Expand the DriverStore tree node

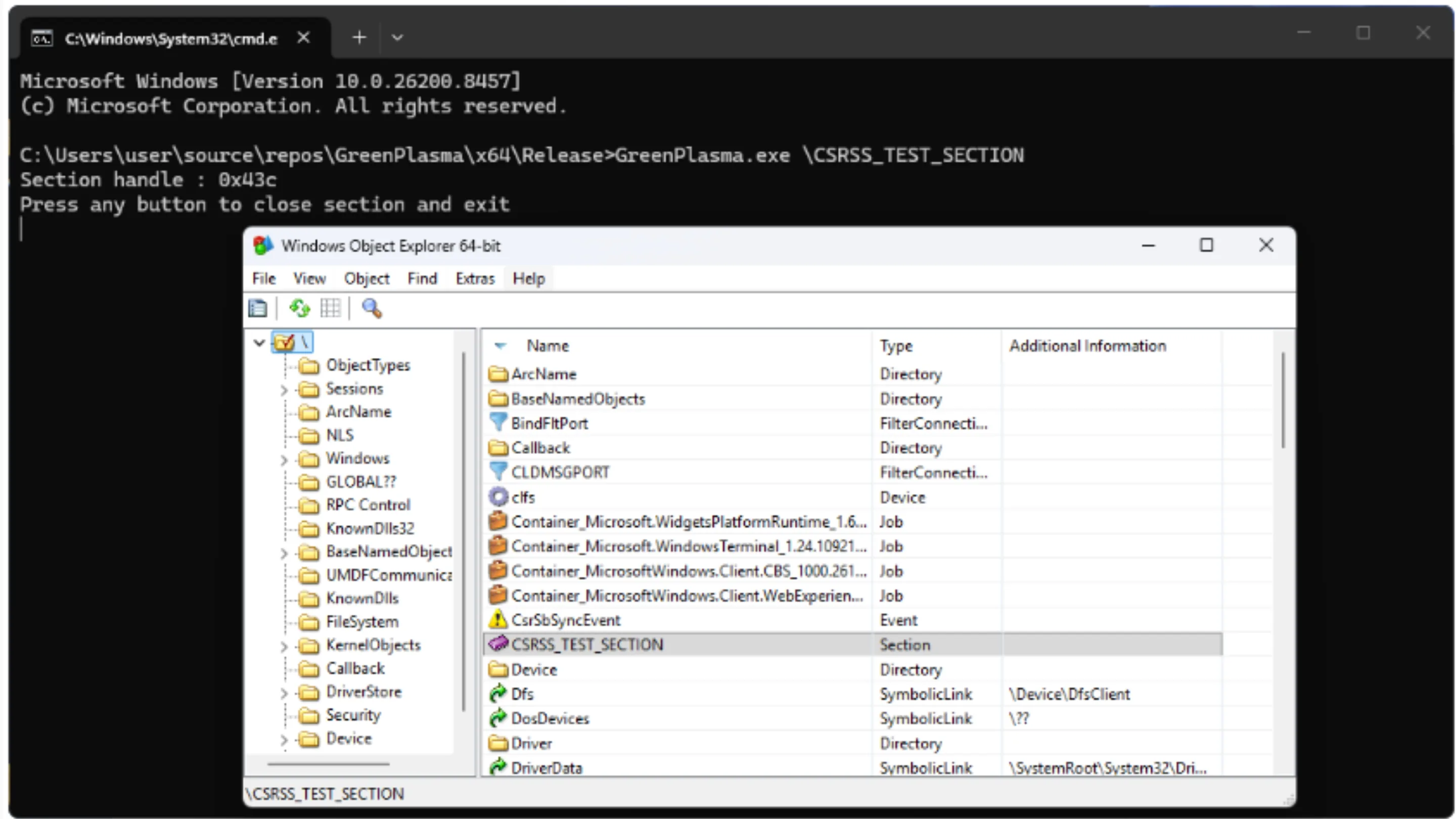click(x=284, y=693)
